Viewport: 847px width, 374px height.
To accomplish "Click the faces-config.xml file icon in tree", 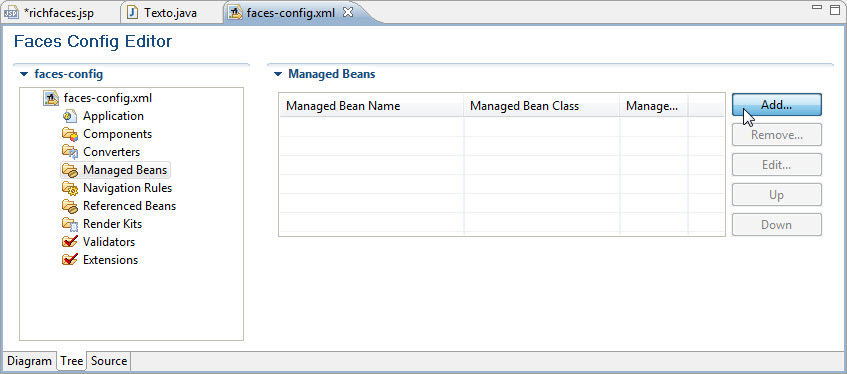I will (x=51, y=98).
